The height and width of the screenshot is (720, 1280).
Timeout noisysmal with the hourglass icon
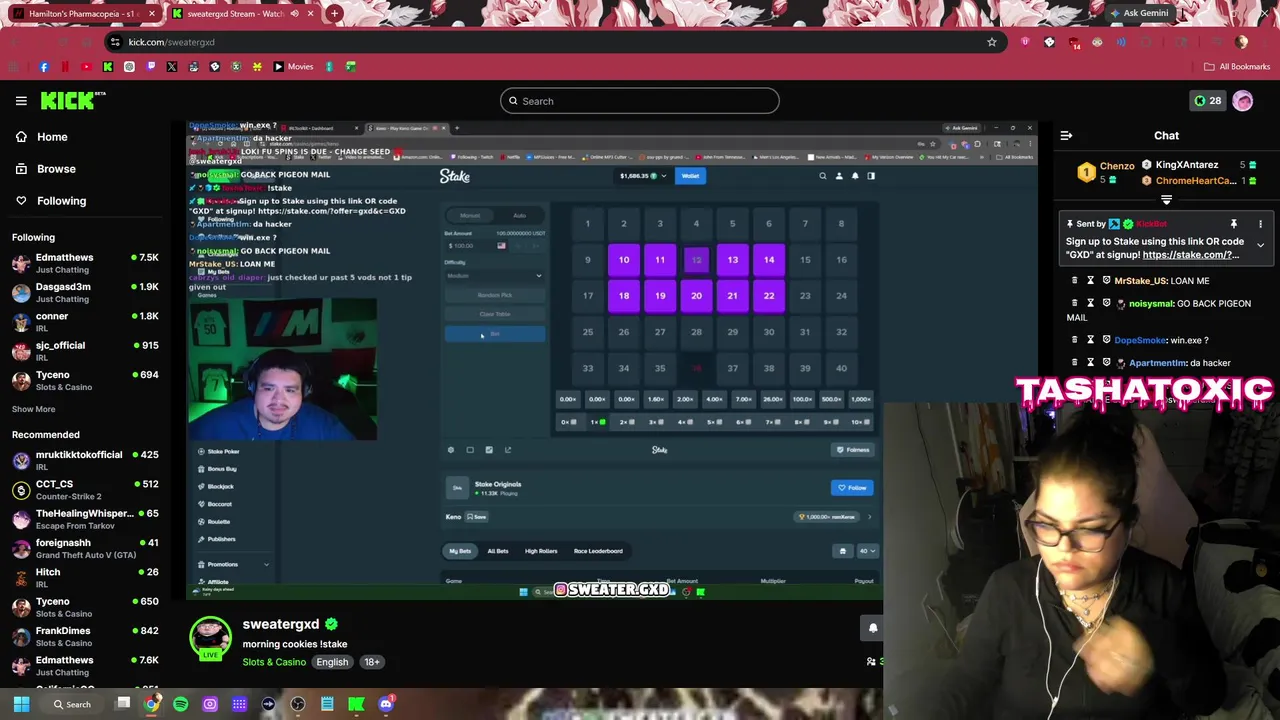(1090, 303)
